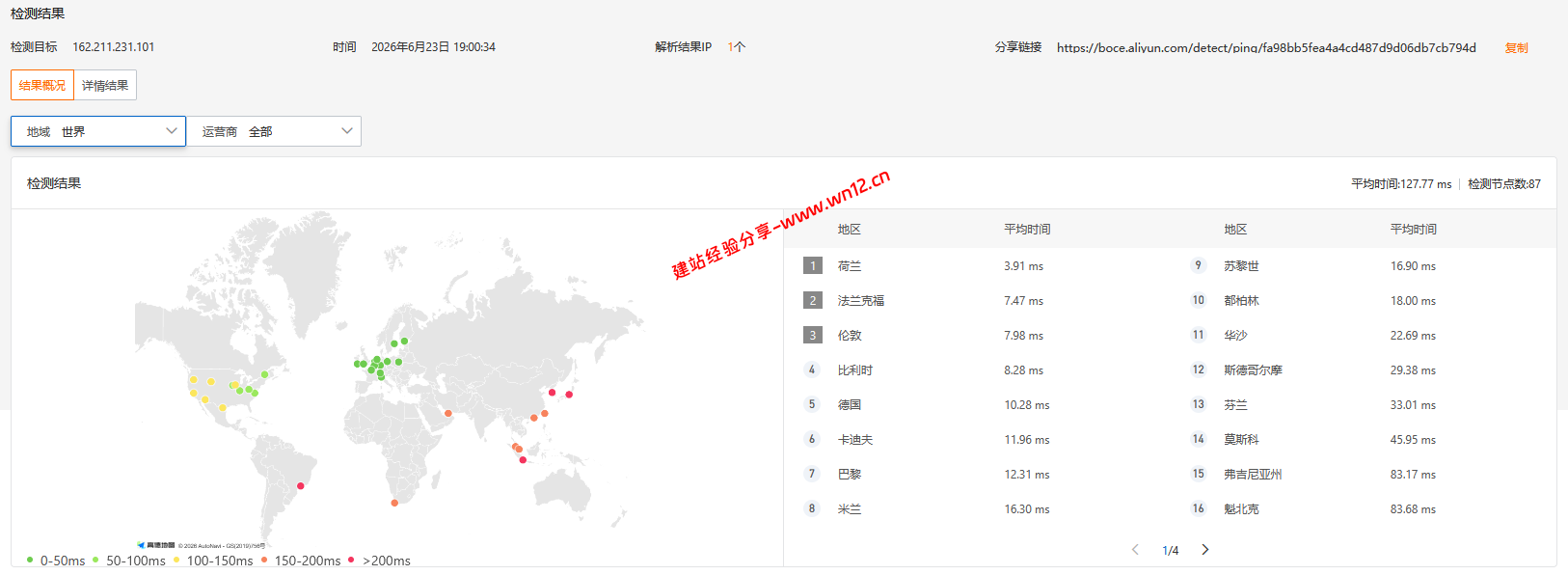
Task: Expand region dropdown chevron arrow
Action: point(172,130)
